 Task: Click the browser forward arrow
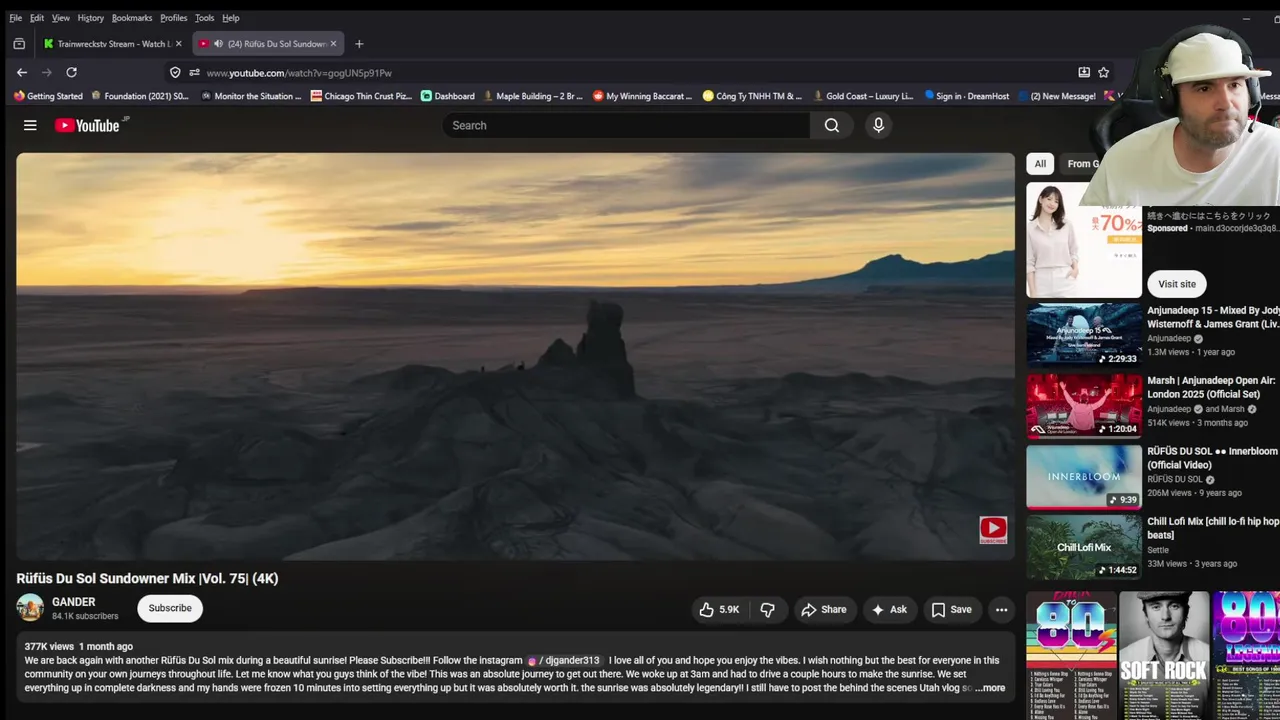click(46, 72)
